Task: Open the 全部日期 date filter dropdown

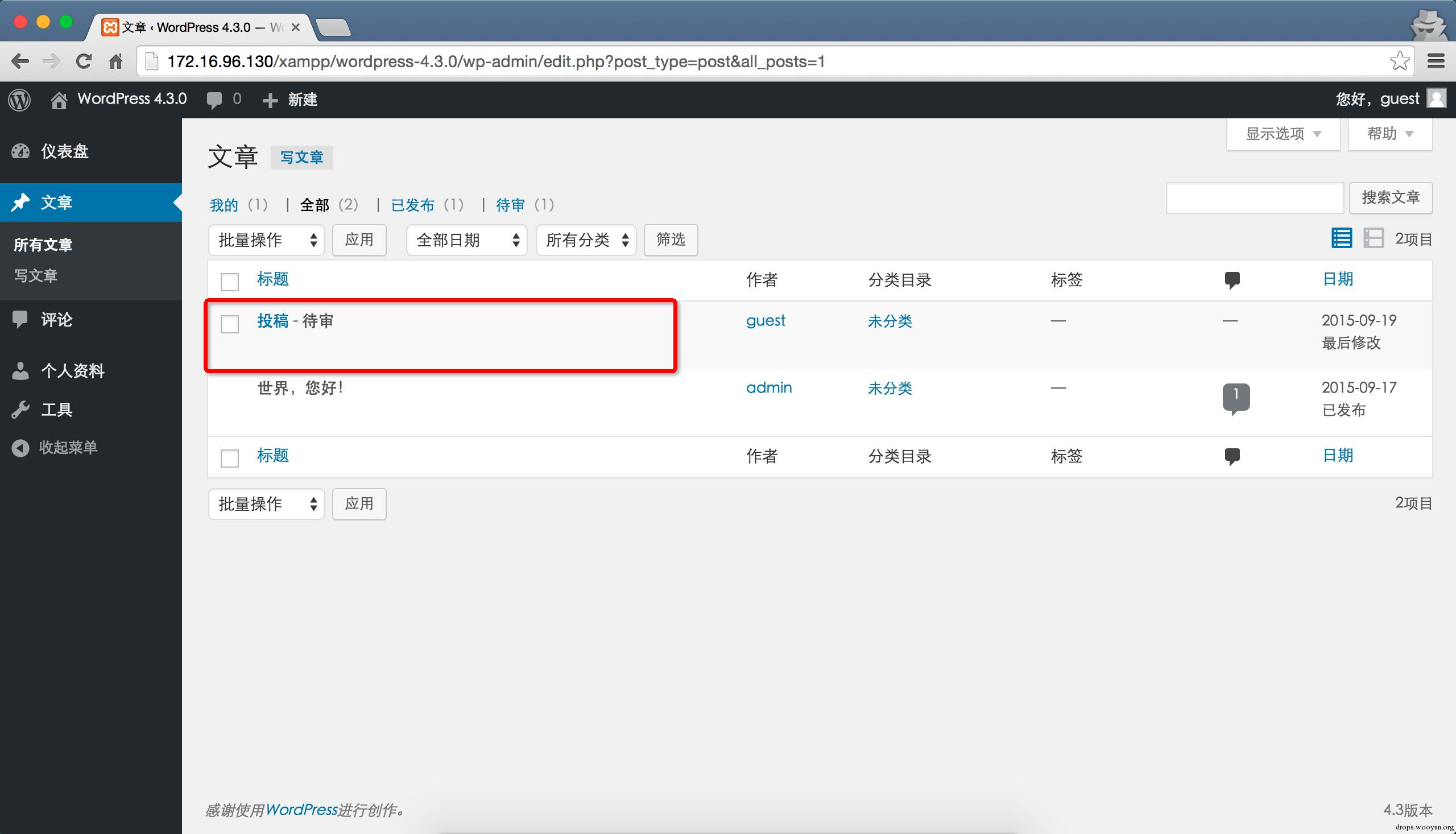Action: [466, 240]
